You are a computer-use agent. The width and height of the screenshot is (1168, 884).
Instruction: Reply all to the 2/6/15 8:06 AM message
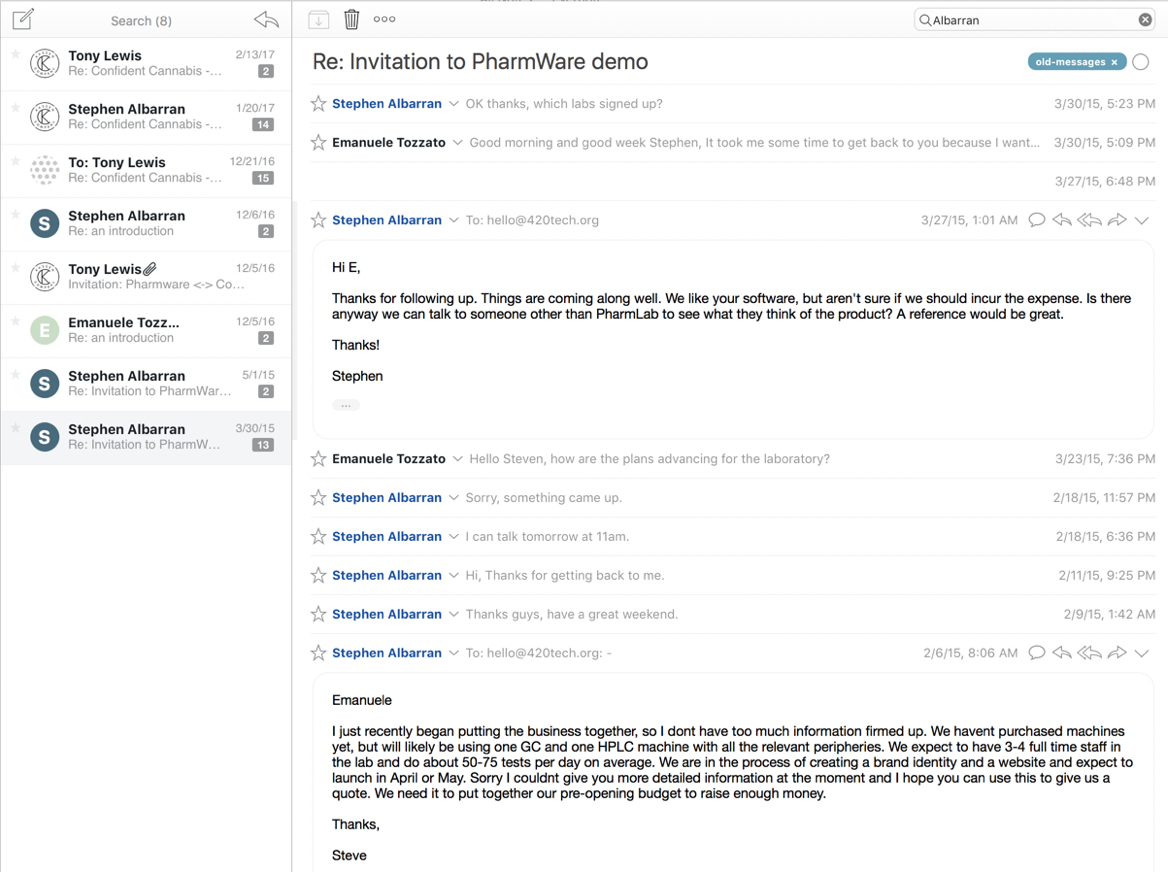point(1089,652)
